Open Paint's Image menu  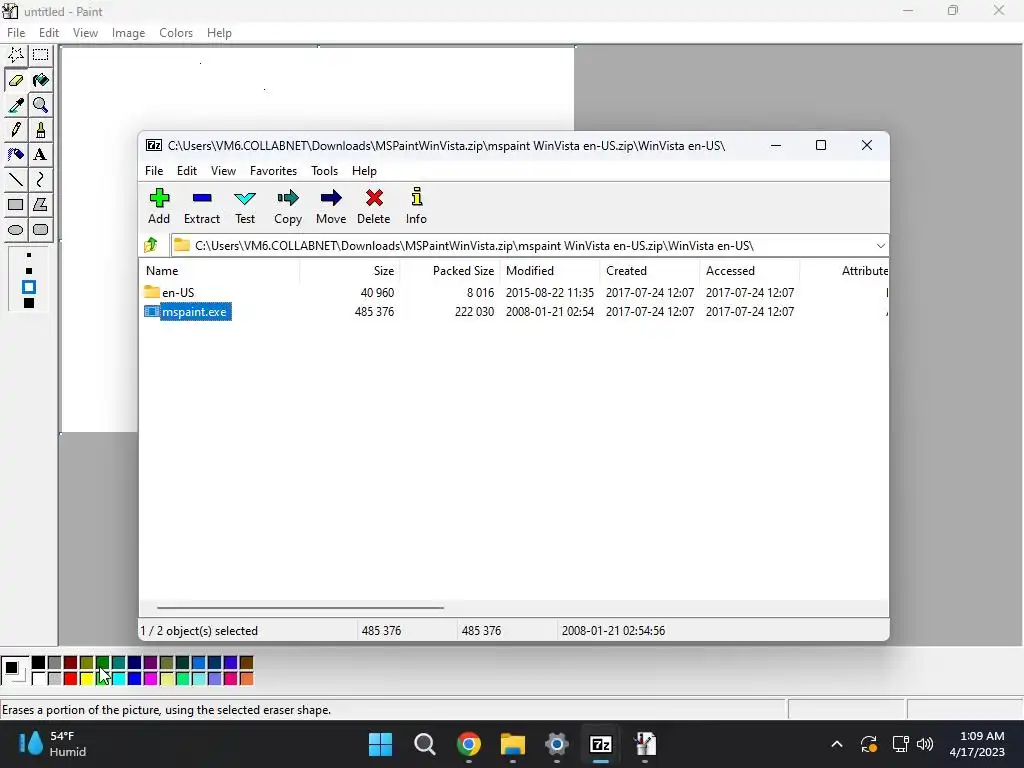pyautogui.click(x=129, y=33)
